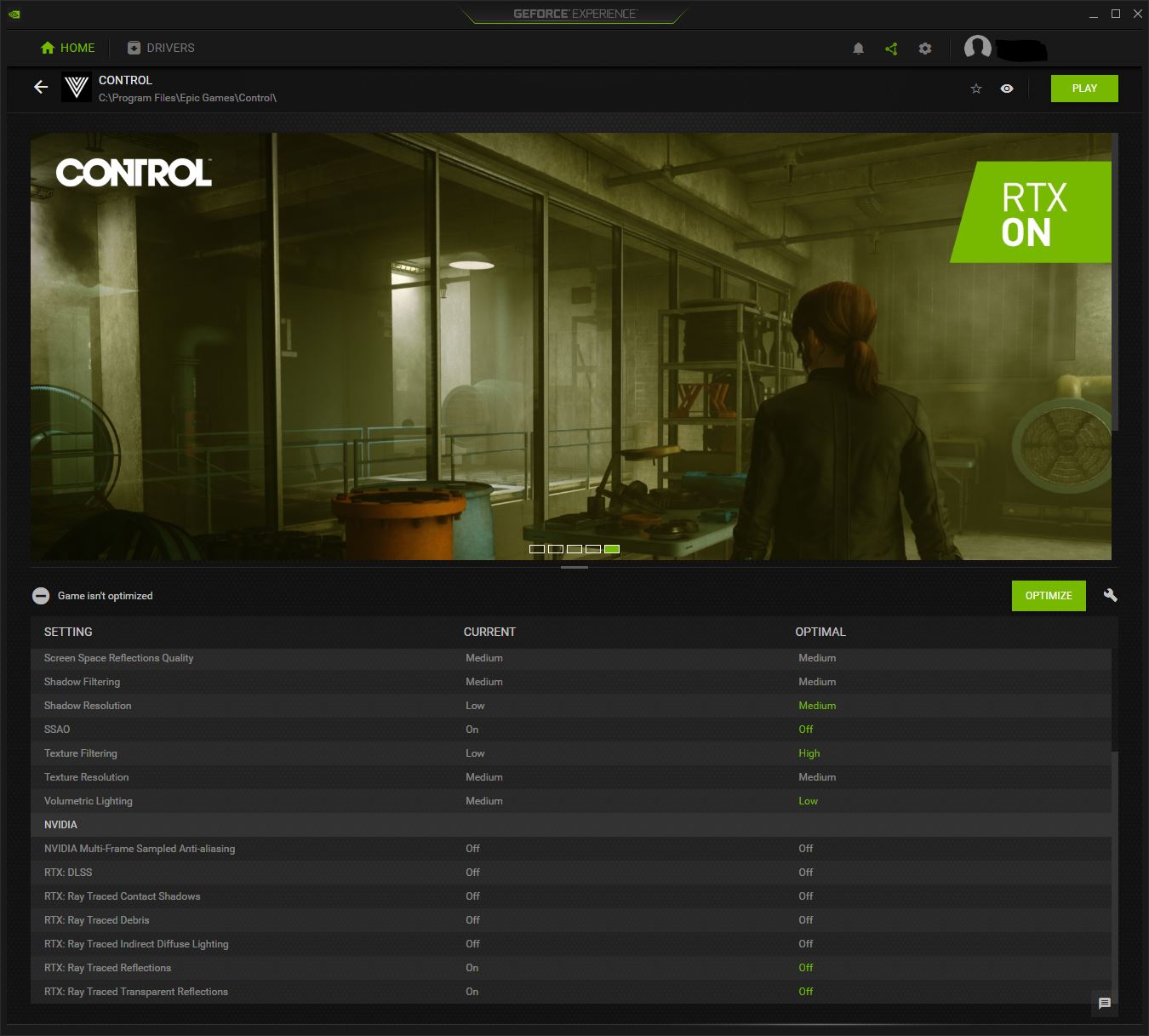Select the SSAO setting row
1149x1036 pixels.
(571, 730)
